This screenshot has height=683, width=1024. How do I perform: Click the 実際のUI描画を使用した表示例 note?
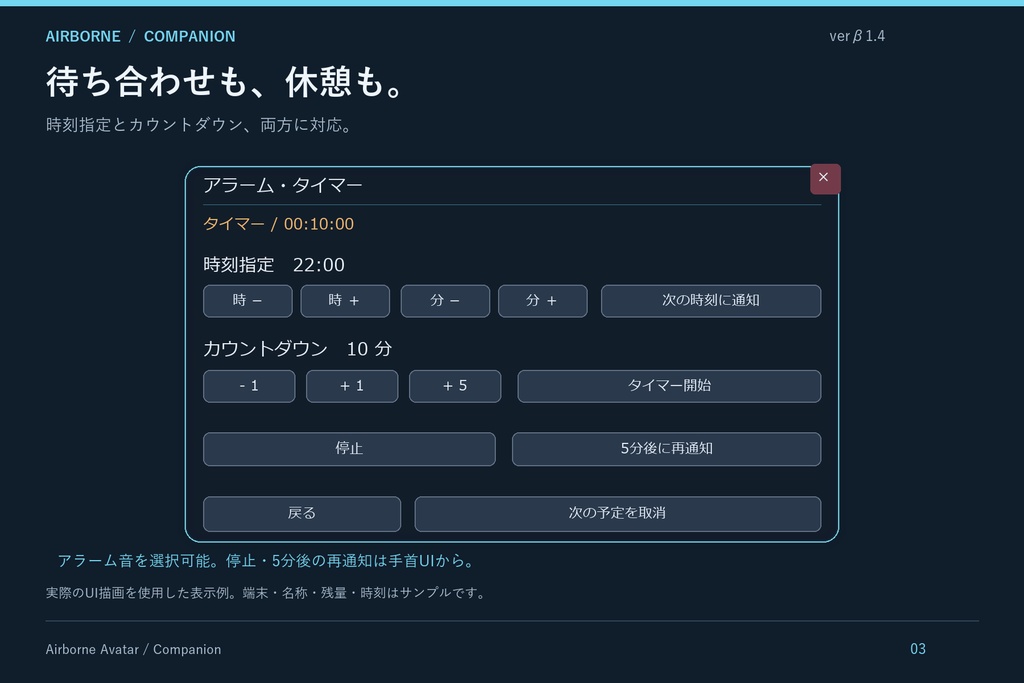pos(266,593)
